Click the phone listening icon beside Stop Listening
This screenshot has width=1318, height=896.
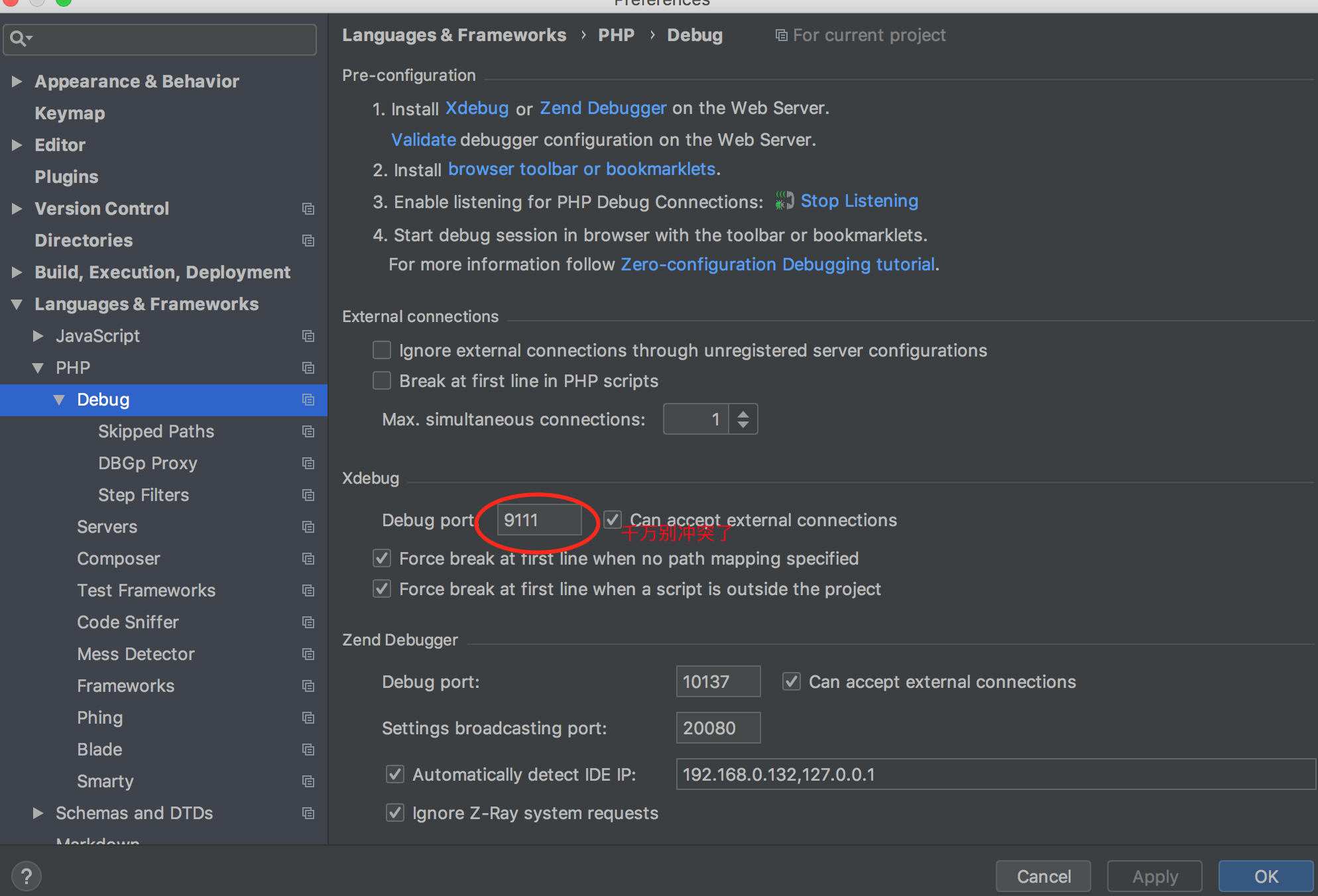[784, 201]
